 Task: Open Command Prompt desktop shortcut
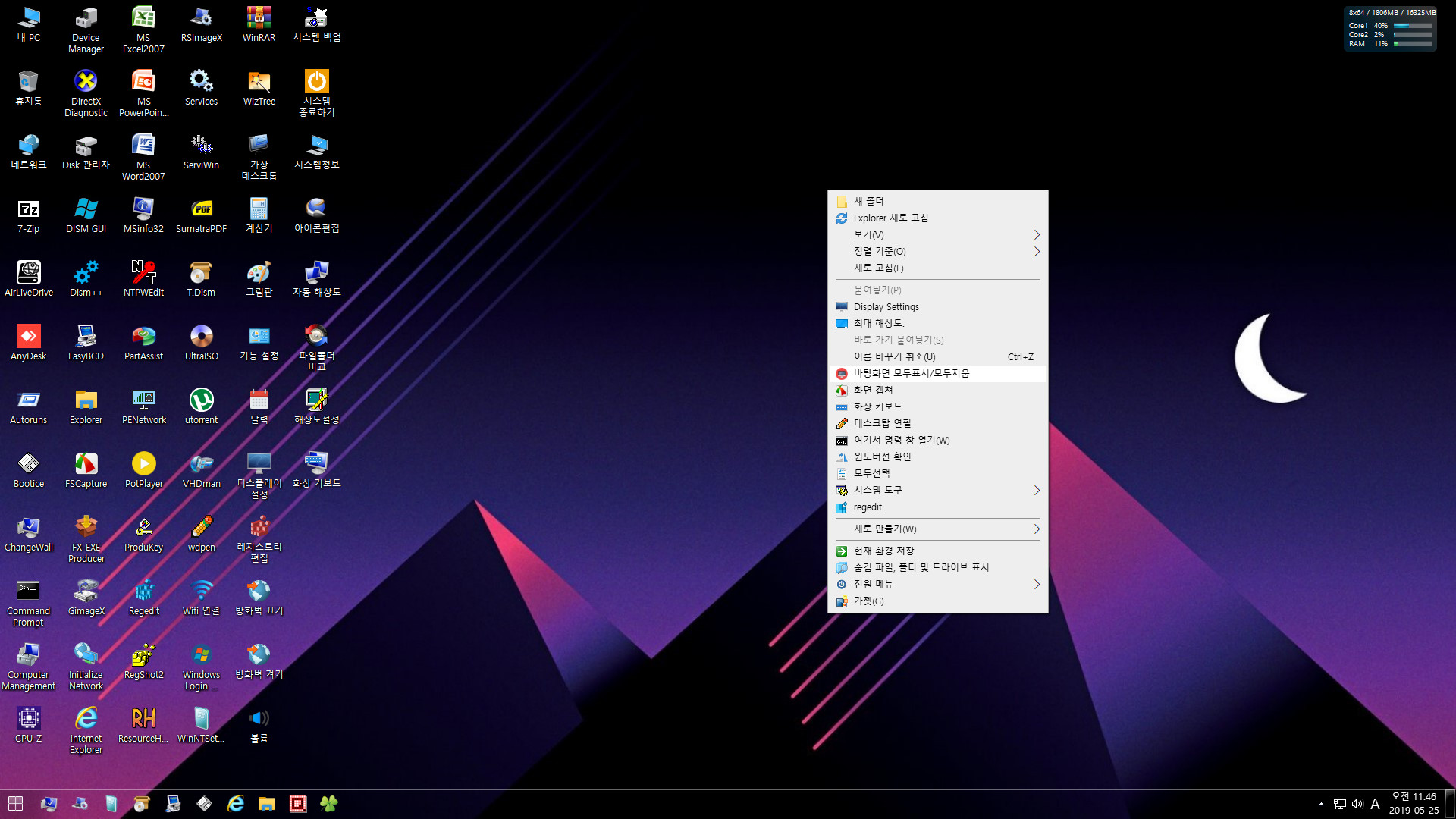28,604
